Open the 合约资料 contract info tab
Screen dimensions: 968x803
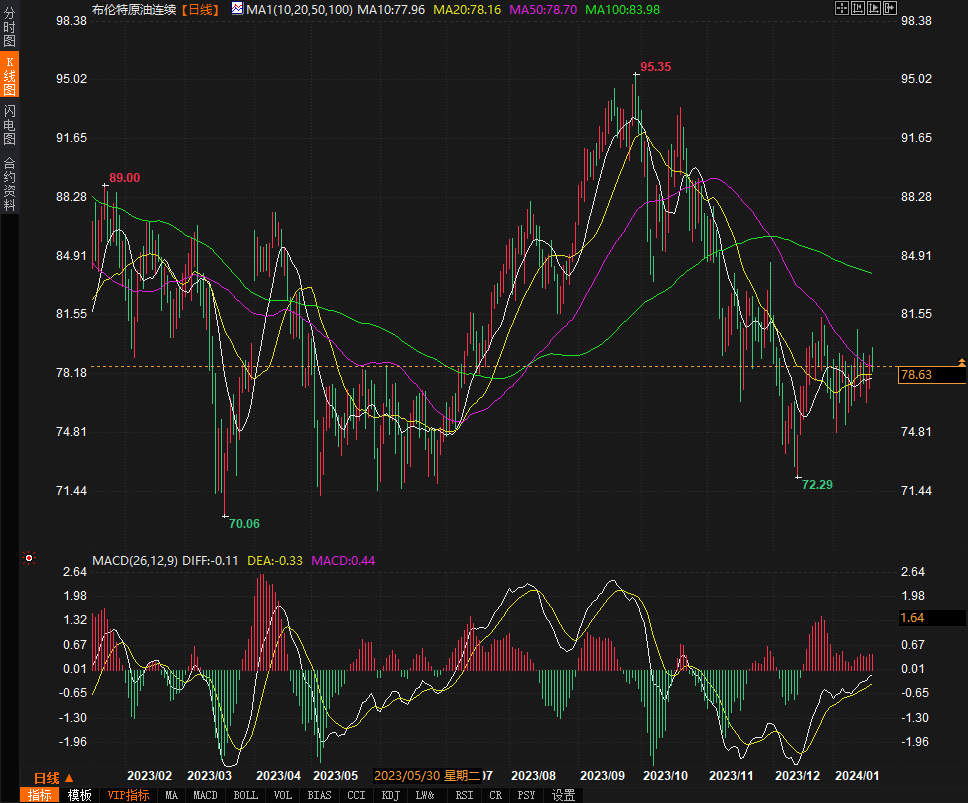10,184
